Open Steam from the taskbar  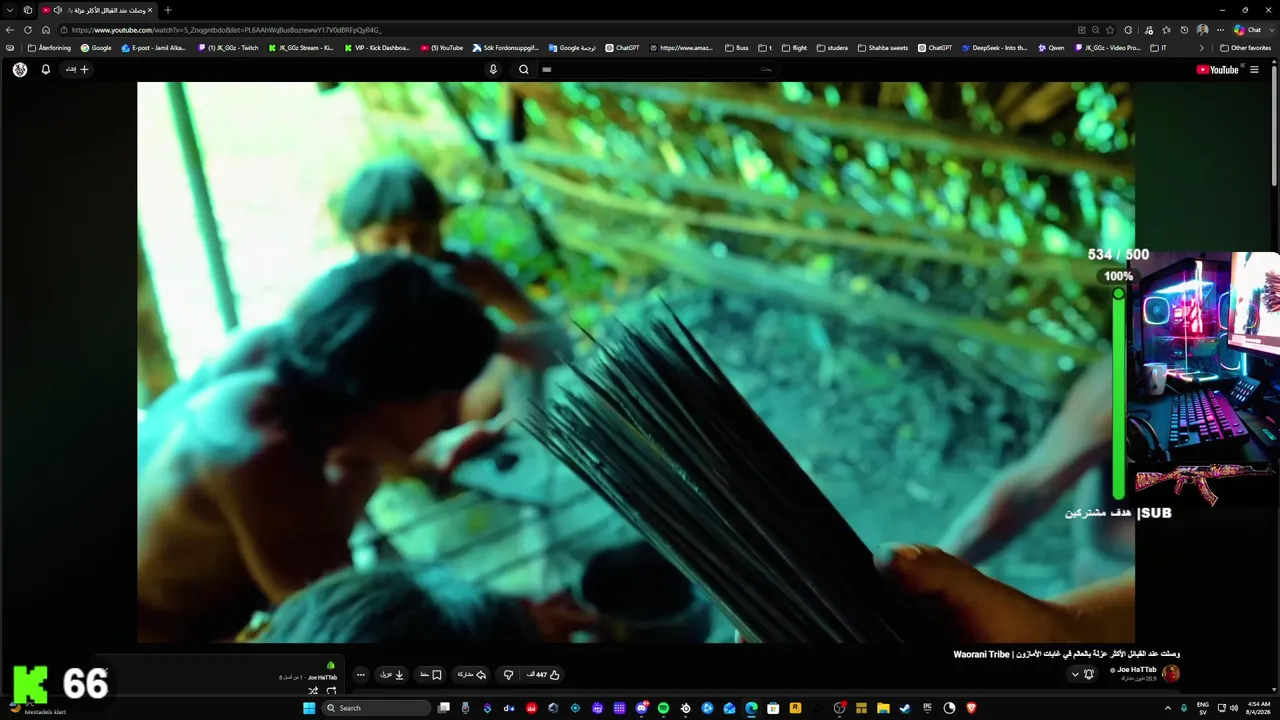(905, 708)
